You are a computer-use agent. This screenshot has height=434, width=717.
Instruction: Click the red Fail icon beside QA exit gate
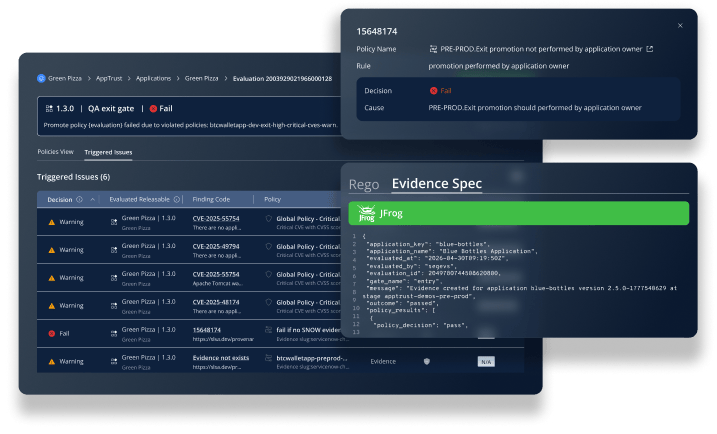[x=153, y=108]
